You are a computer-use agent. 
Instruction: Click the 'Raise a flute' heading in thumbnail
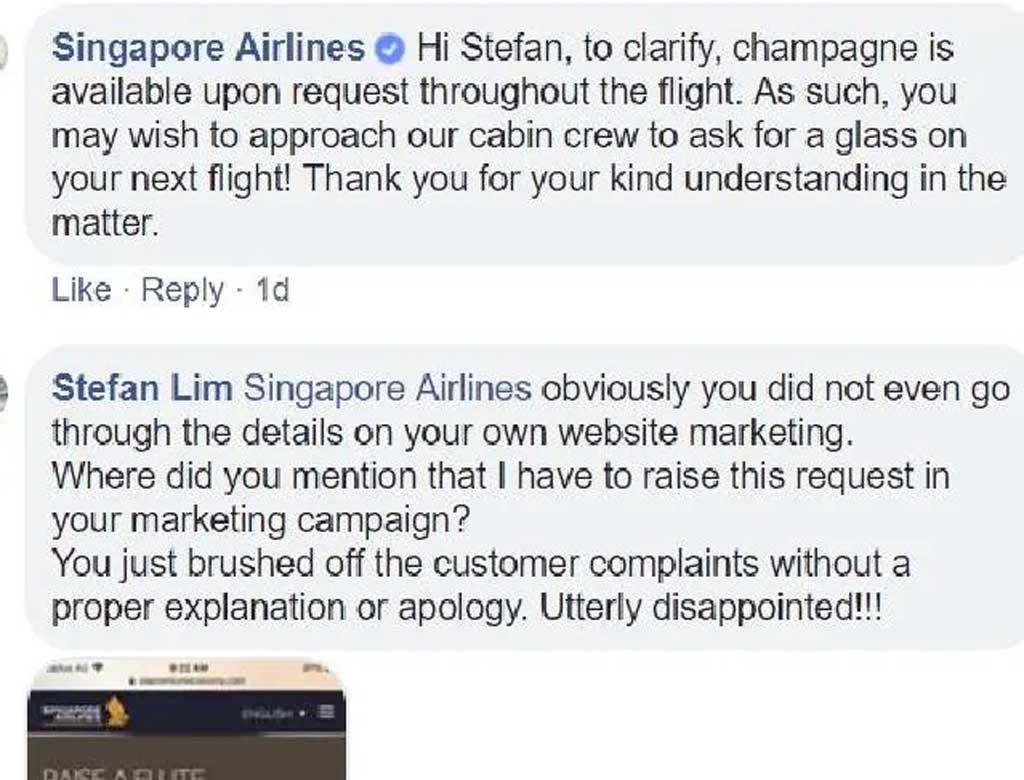click(x=124, y=775)
